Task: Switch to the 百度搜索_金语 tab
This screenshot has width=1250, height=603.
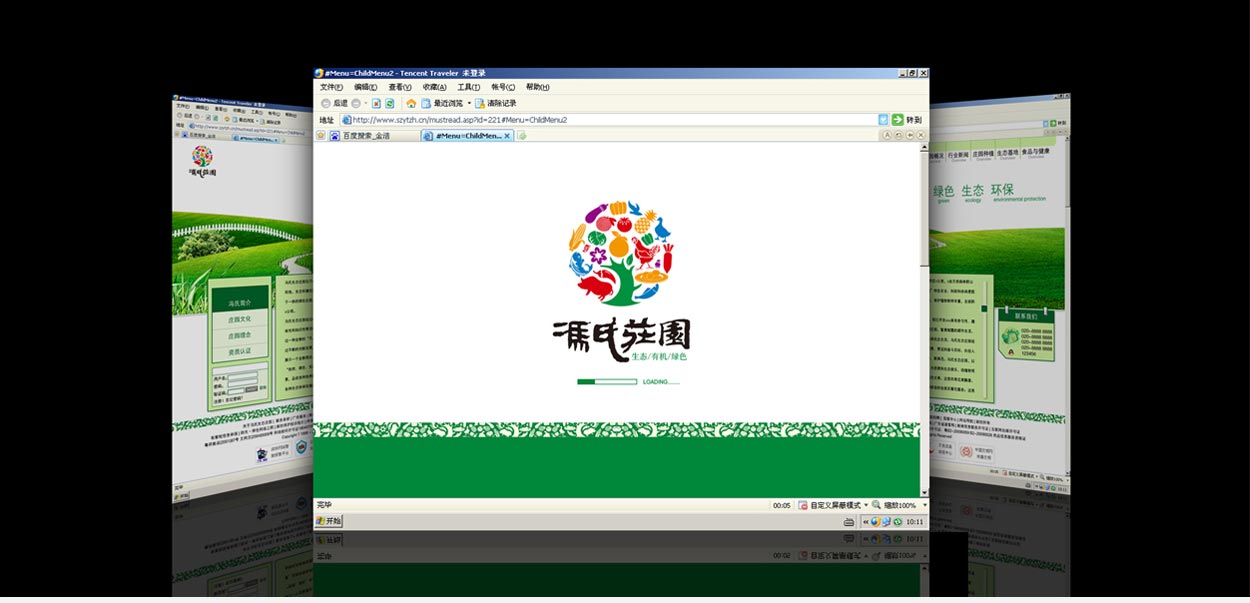Action: point(366,135)
